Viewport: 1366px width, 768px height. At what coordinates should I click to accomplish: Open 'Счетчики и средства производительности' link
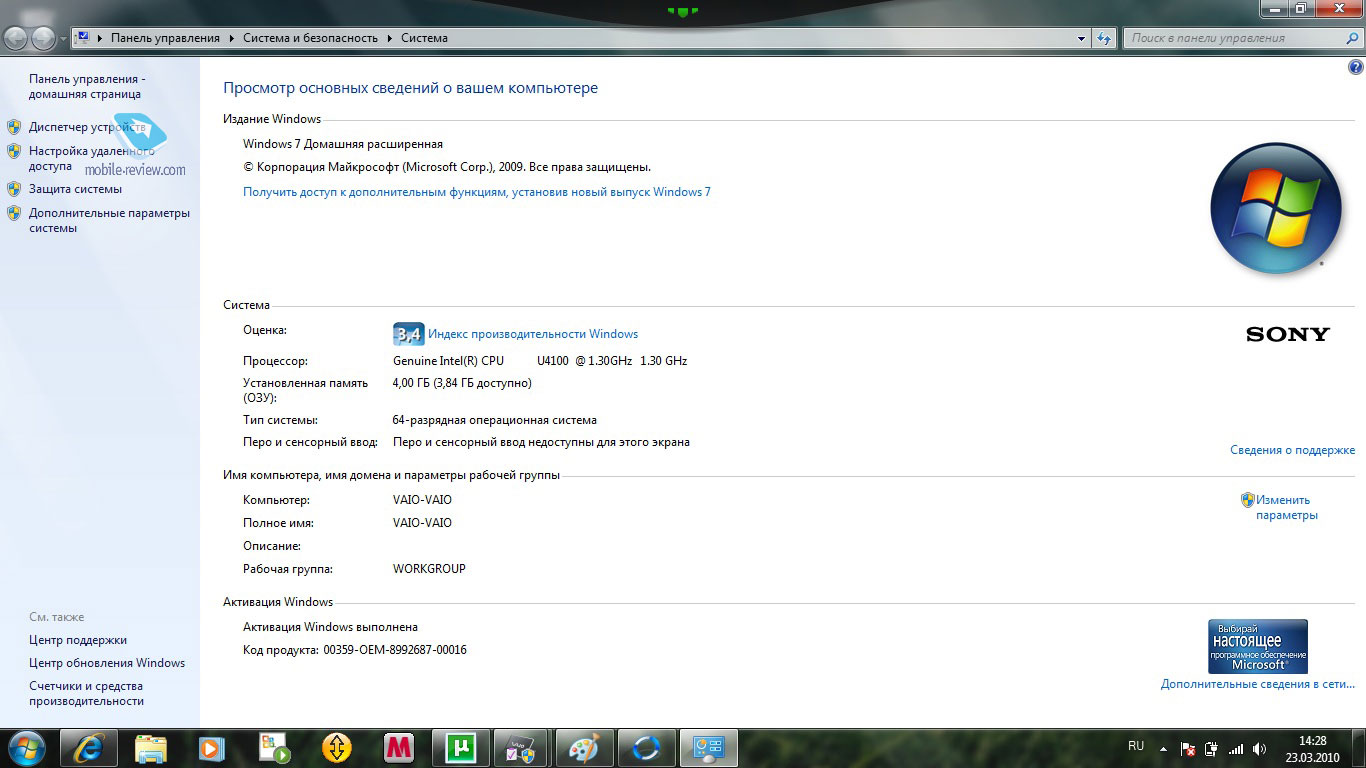pyautogui.click(x=86, y=693)
